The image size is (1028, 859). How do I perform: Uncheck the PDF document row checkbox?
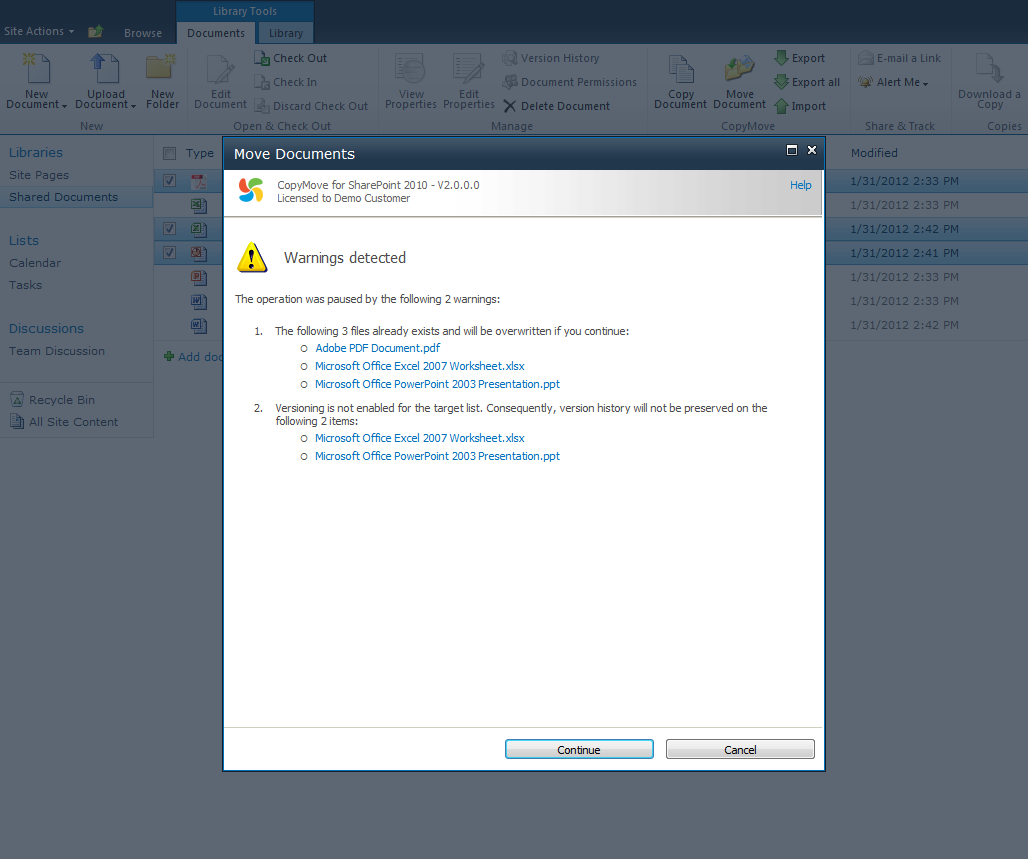pyautogui.click(x=170, y=180)
